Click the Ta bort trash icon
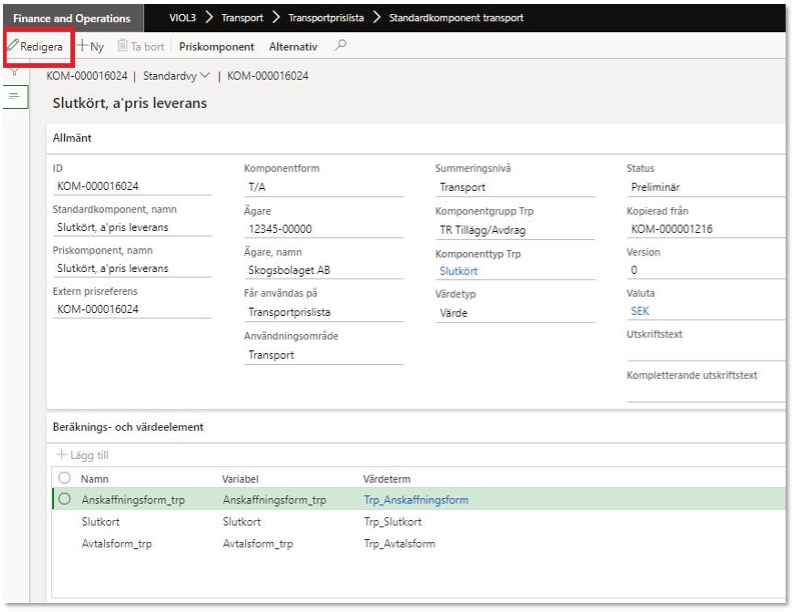 [124, 46]
